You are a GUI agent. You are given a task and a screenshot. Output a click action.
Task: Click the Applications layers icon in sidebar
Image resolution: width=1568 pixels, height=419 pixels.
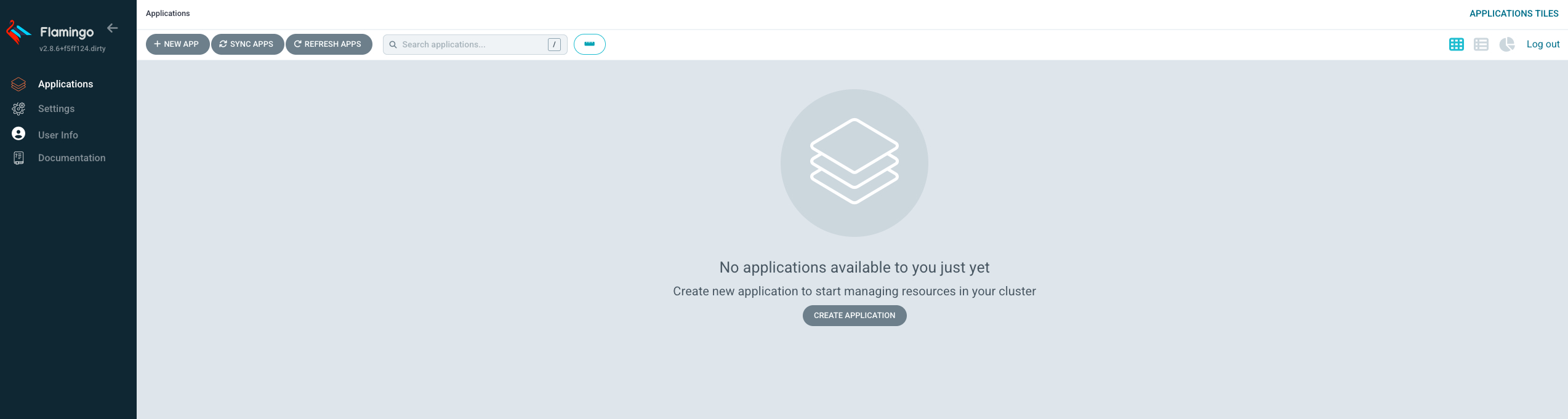[18, 84]
